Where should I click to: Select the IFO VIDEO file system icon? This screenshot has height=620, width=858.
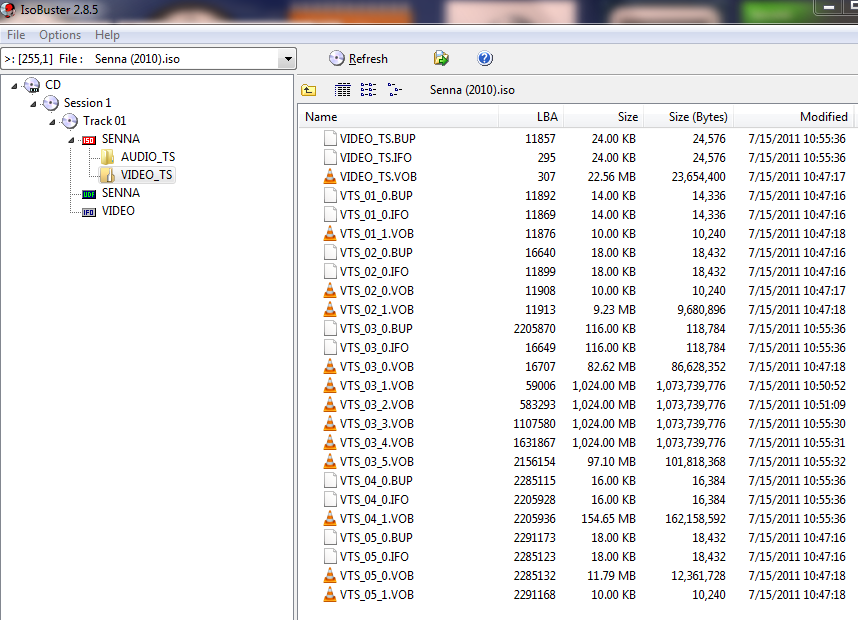click(89, 212)
